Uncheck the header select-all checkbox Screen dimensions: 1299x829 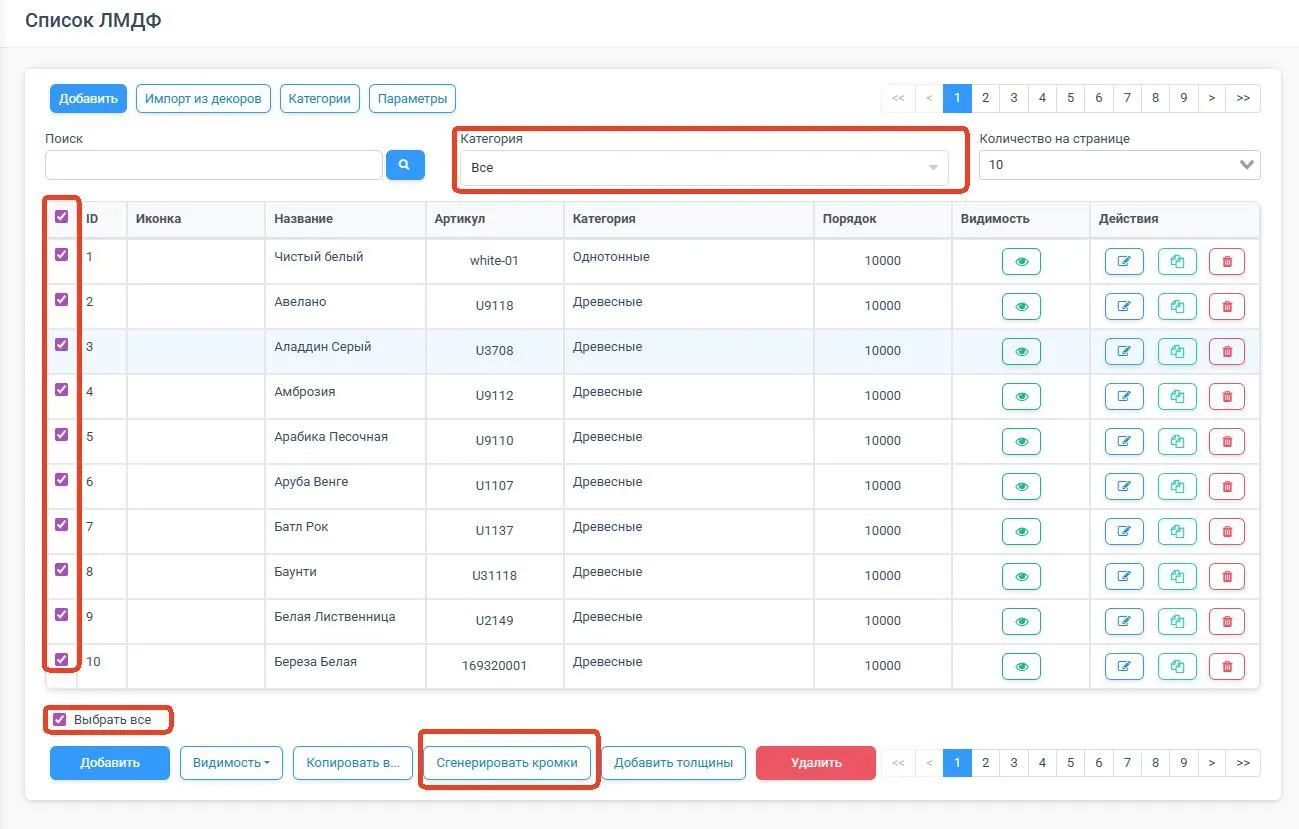tap(61, 216)
